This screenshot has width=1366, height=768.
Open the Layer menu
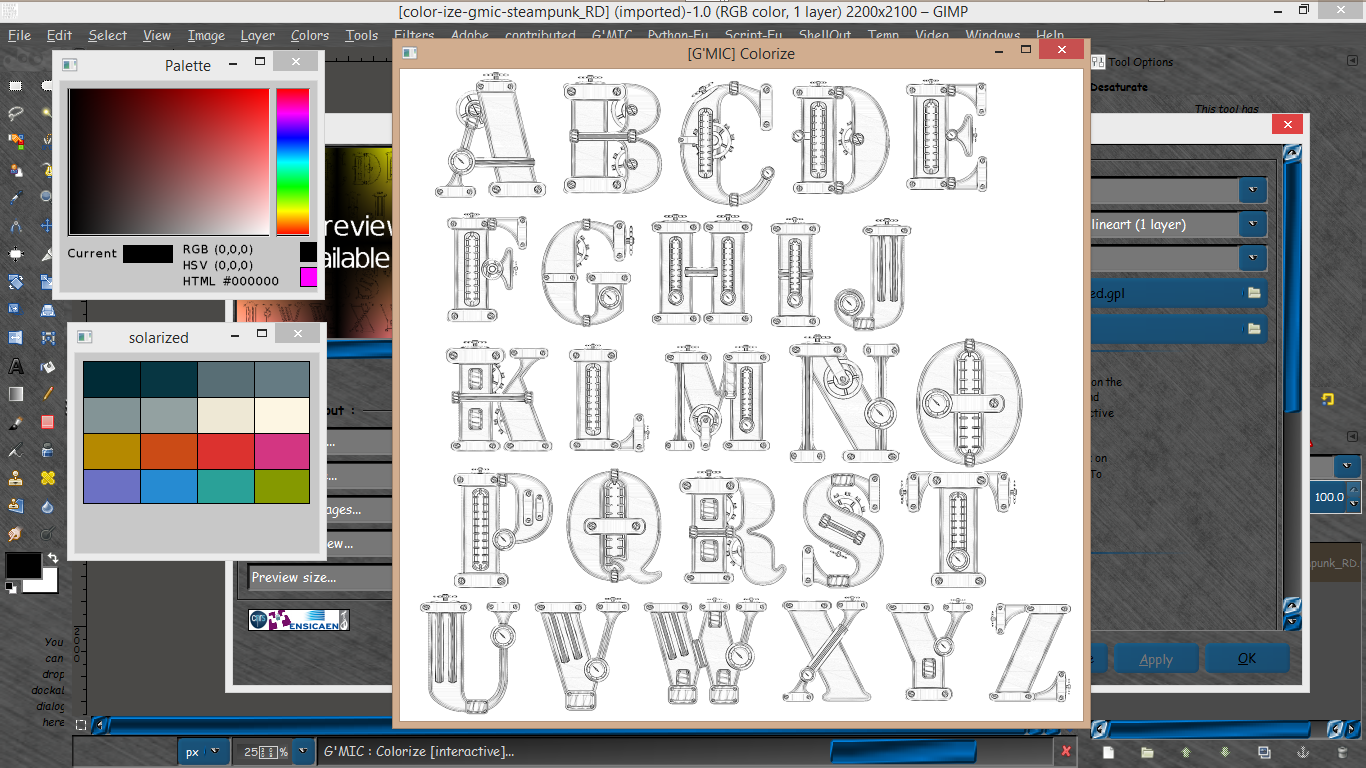click(x=257, y=35)
